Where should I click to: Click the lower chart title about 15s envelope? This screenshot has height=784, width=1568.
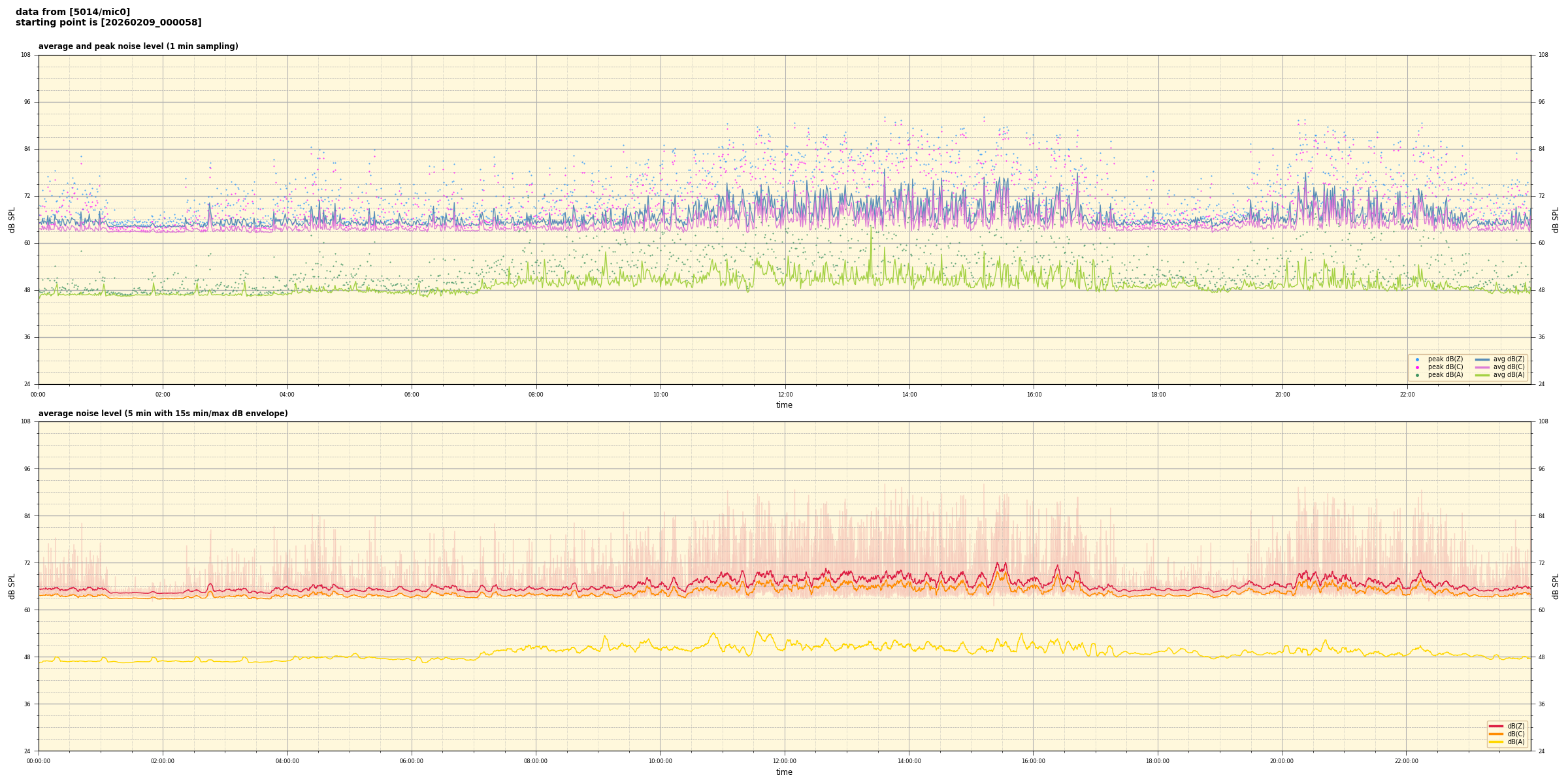point(163,414)
